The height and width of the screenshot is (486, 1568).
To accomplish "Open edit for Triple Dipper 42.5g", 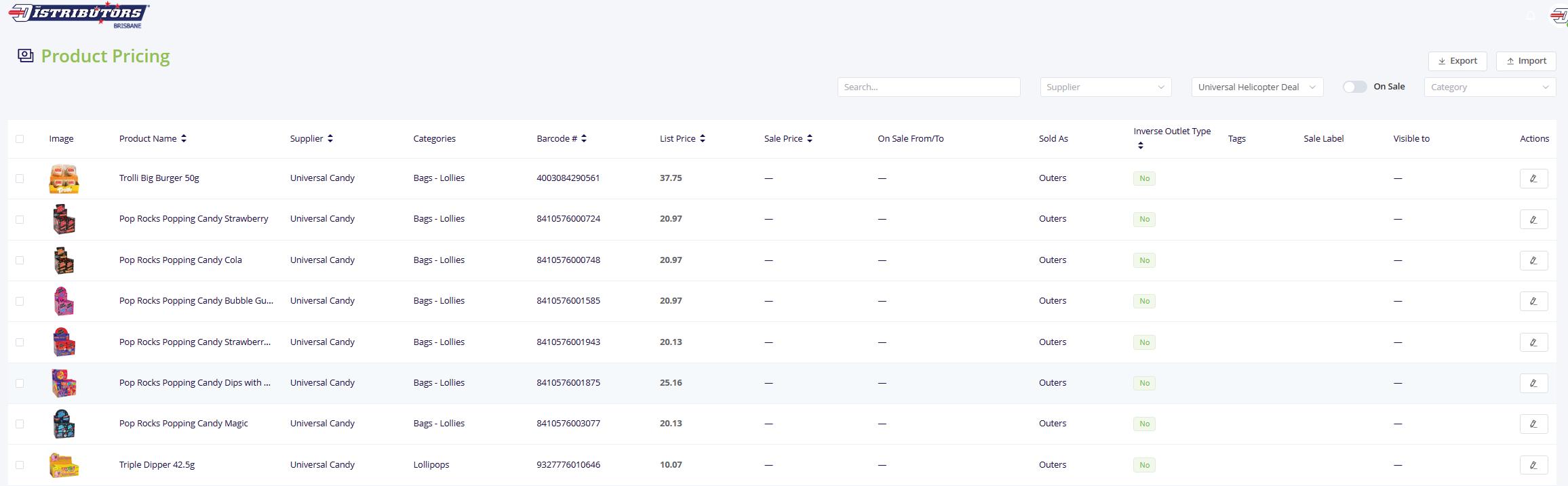I will 1533,465.
